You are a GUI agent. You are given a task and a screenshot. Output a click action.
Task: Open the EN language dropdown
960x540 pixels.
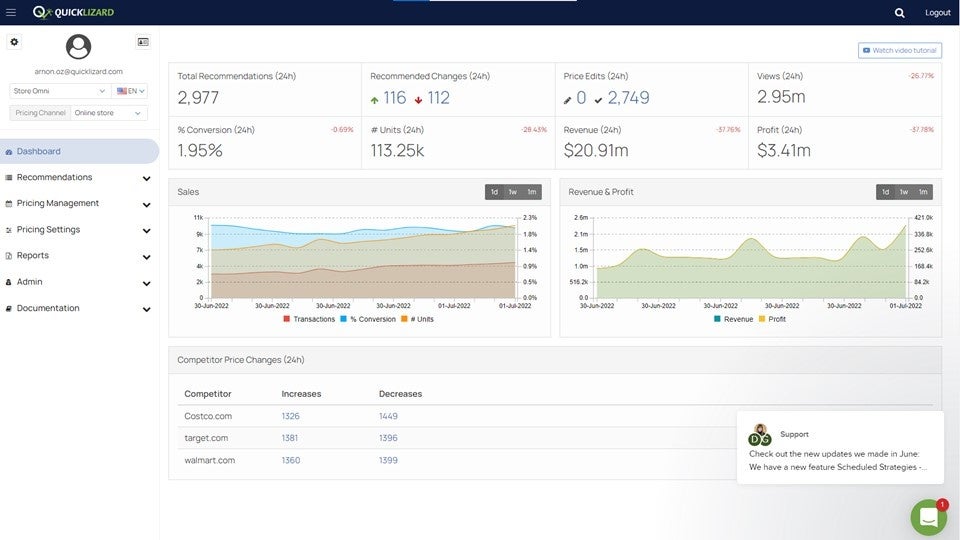click(130, 91)
